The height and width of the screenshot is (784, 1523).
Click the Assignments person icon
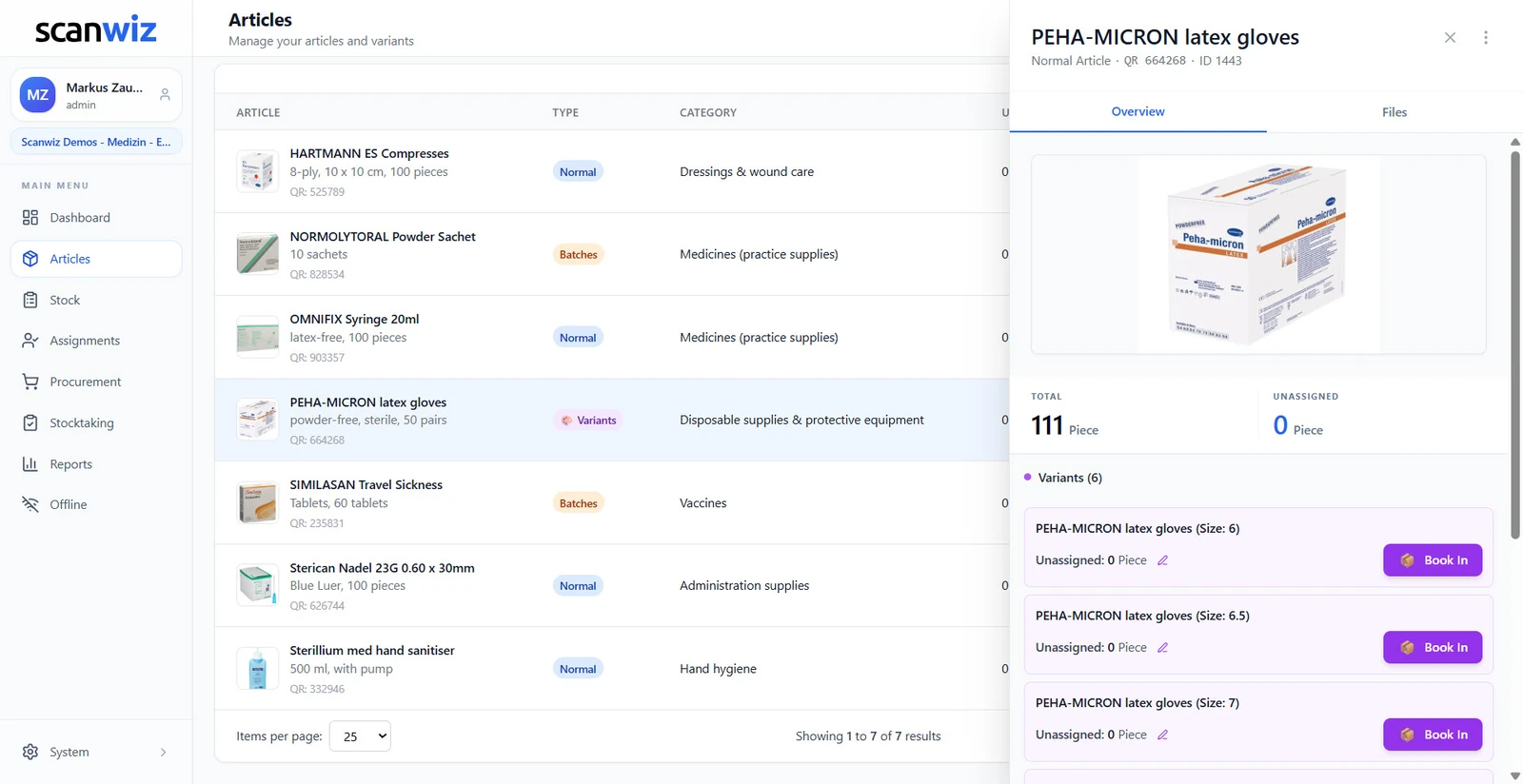(30, 341)
